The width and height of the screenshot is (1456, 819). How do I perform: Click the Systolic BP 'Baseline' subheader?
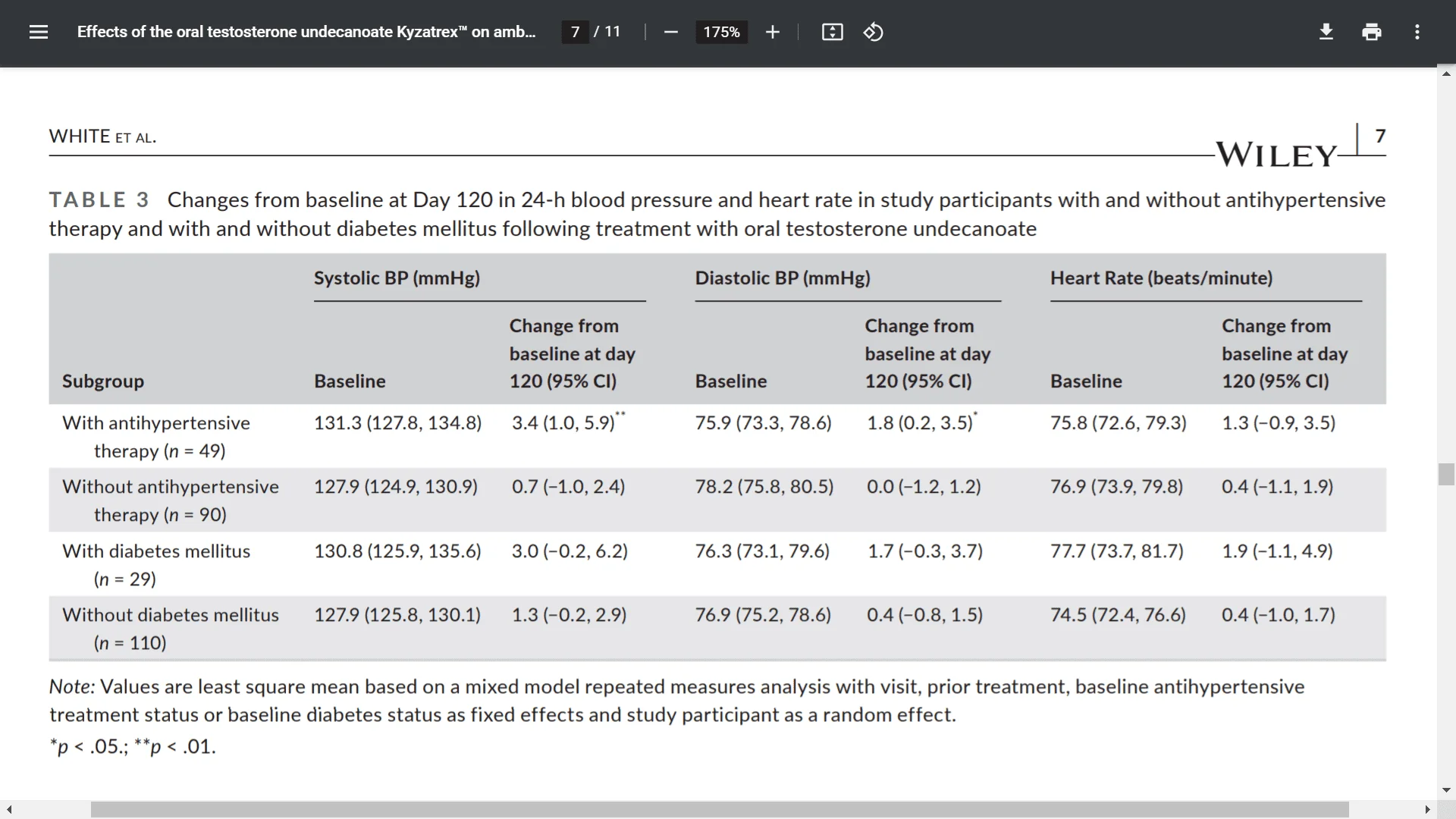coord(350,381)
